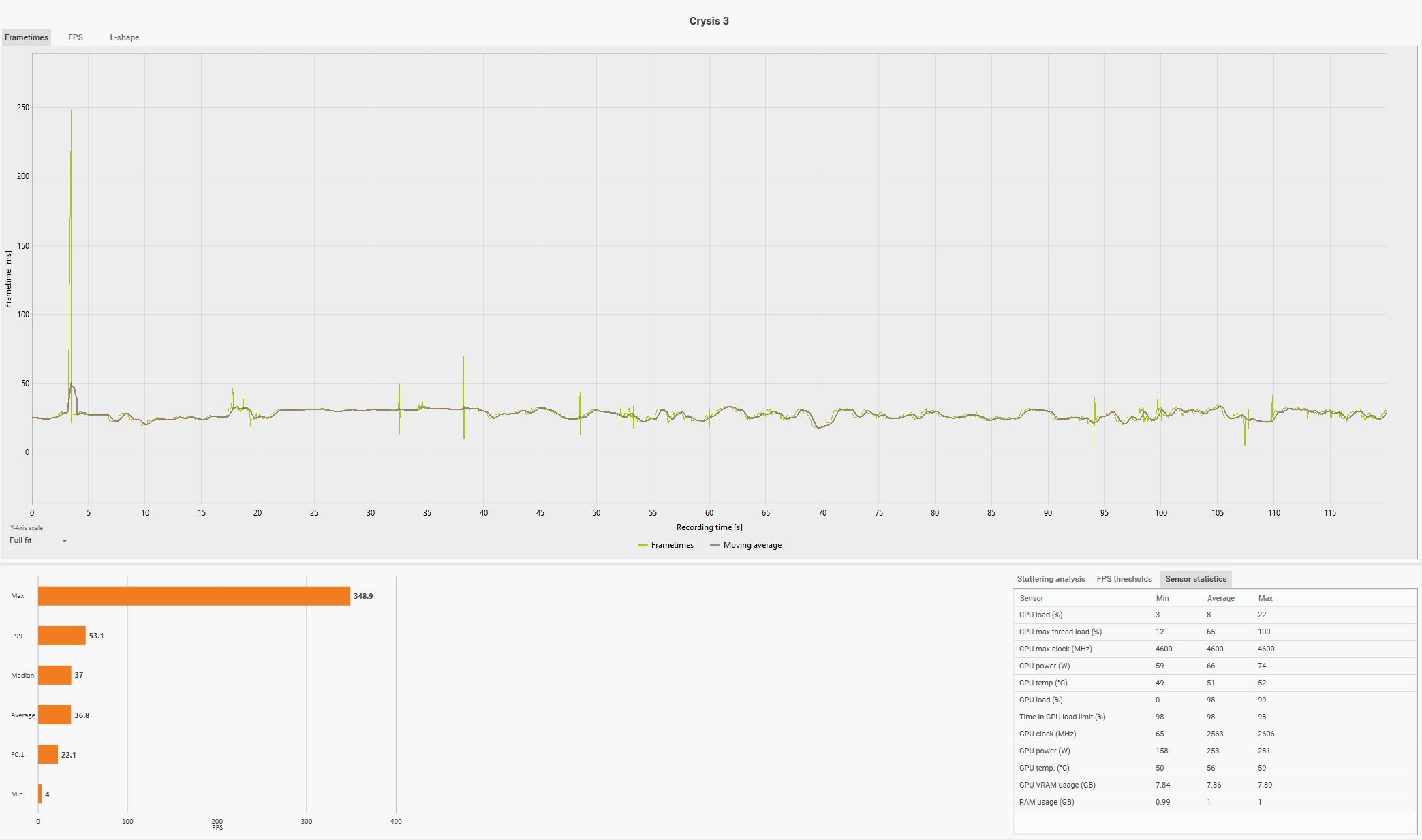Select the Sensor statistics tab
1422x840 pixels.
pos(1195,579)
